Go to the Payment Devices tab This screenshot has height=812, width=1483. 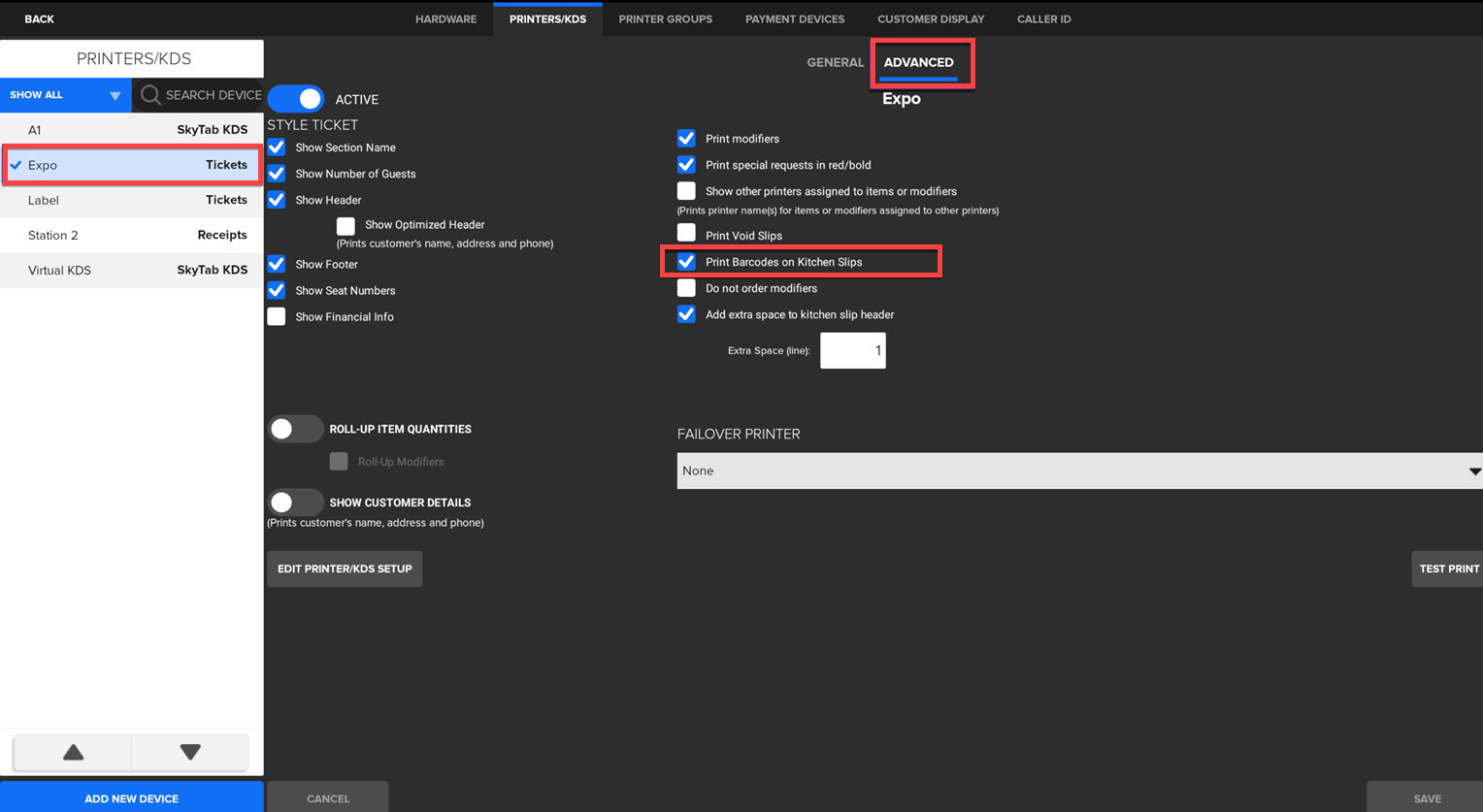tap(794, 19)
